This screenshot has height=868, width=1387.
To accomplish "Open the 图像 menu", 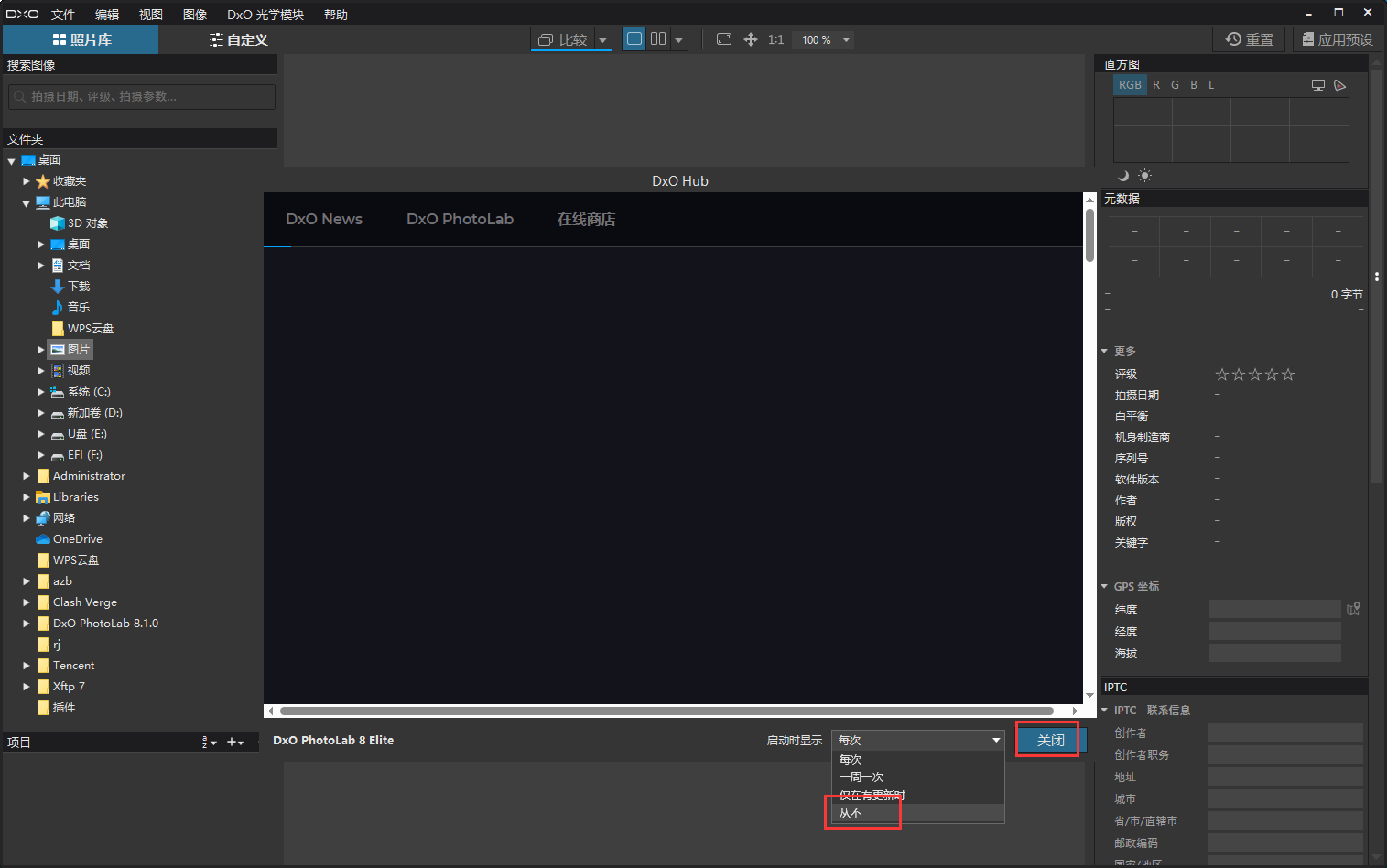I will [x=195, y=15].
